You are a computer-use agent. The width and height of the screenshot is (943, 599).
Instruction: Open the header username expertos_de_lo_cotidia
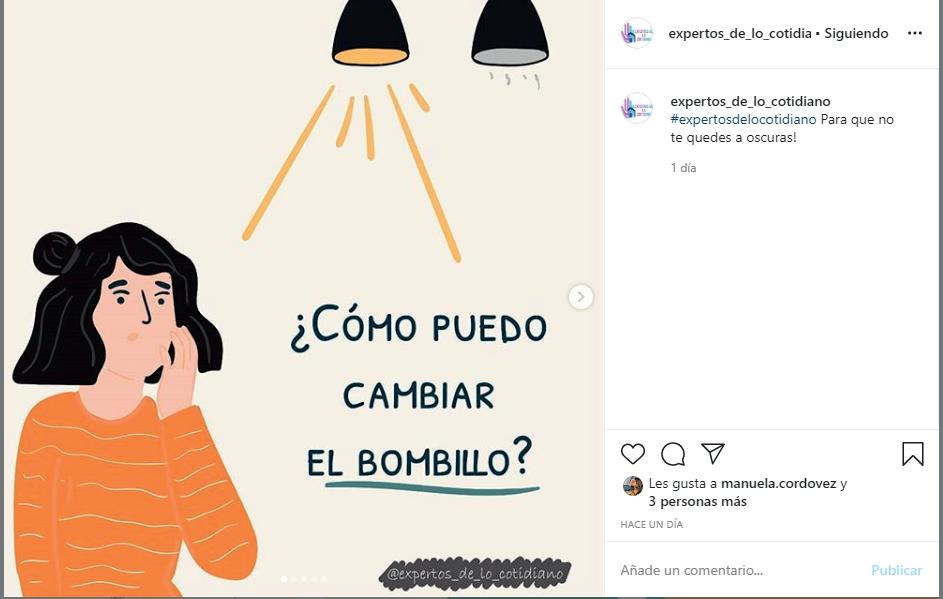tap(740, 34)
